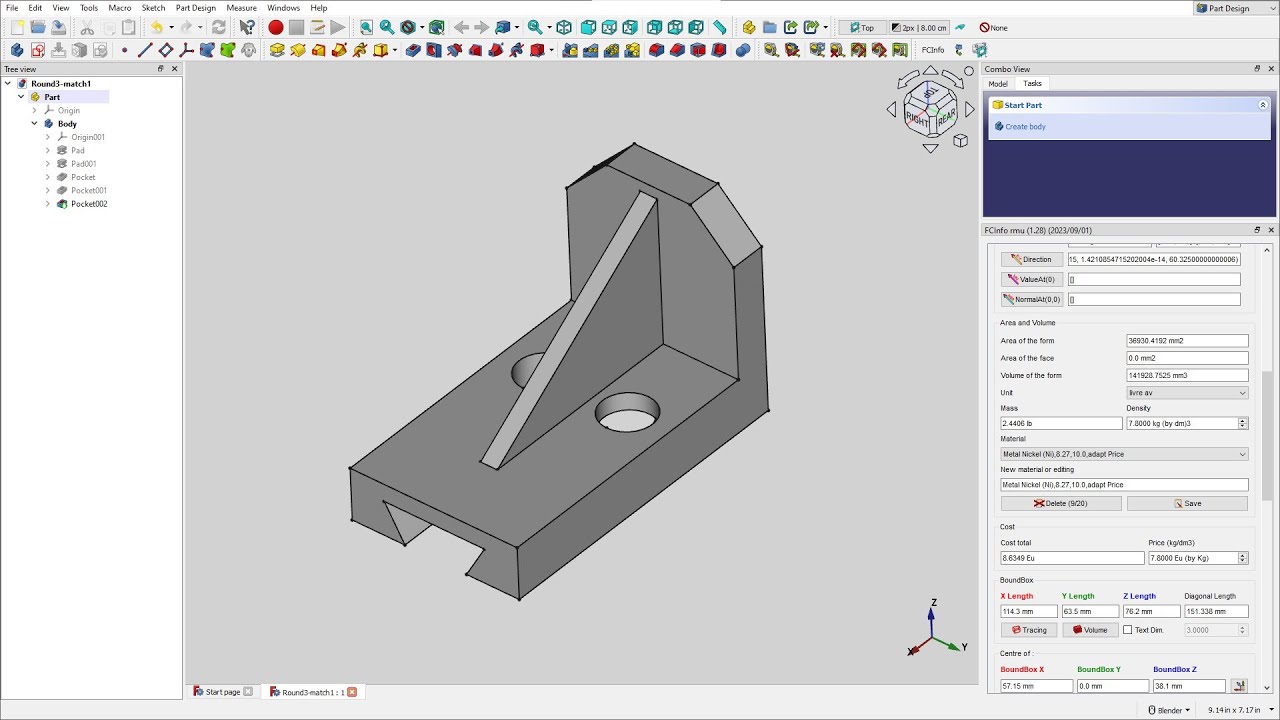Adjust the Price spinner arrows
Viewport: 1280px width, 720px height.
1243,558
